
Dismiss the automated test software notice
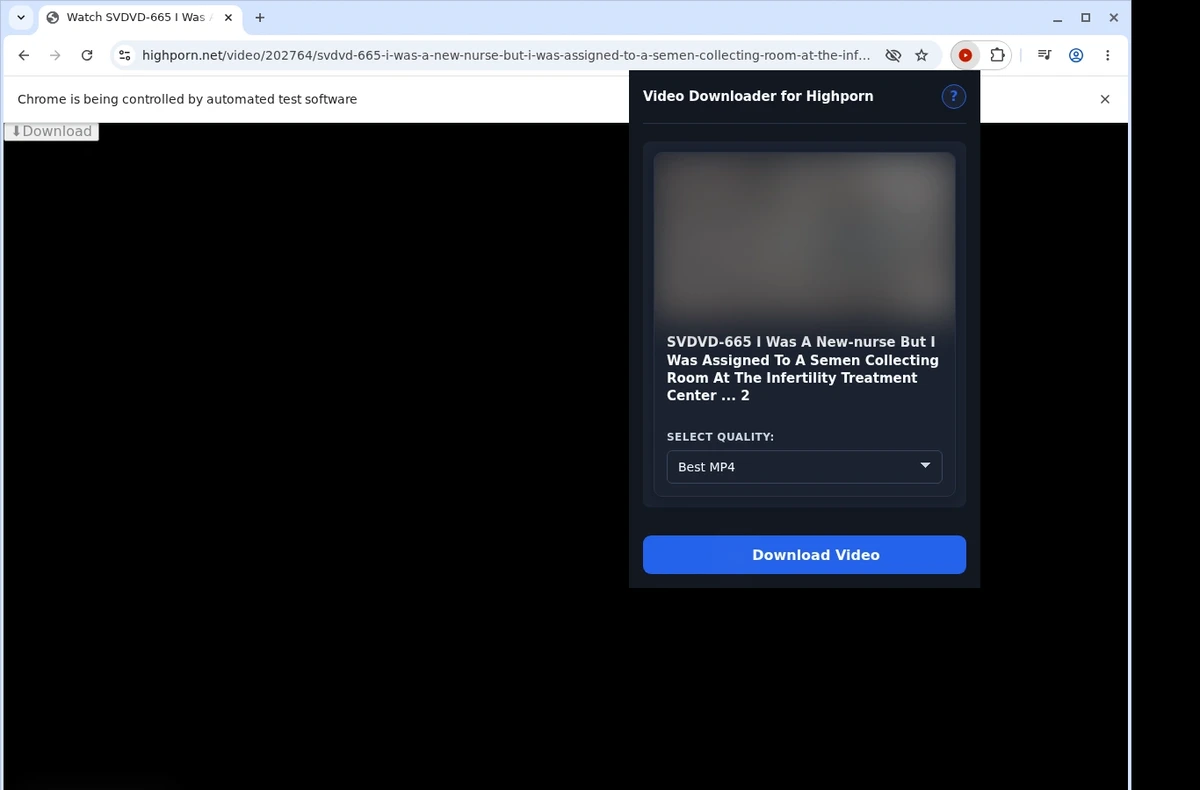click(1105, 99)
